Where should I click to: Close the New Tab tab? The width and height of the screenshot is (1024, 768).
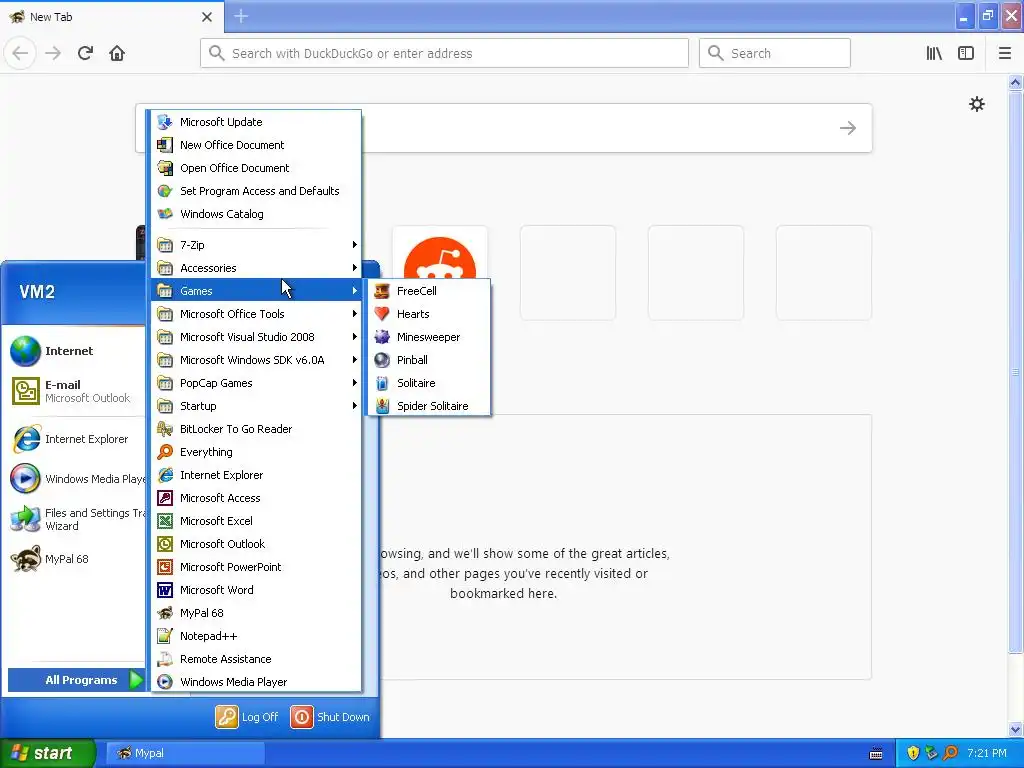[x=207, y=17]
